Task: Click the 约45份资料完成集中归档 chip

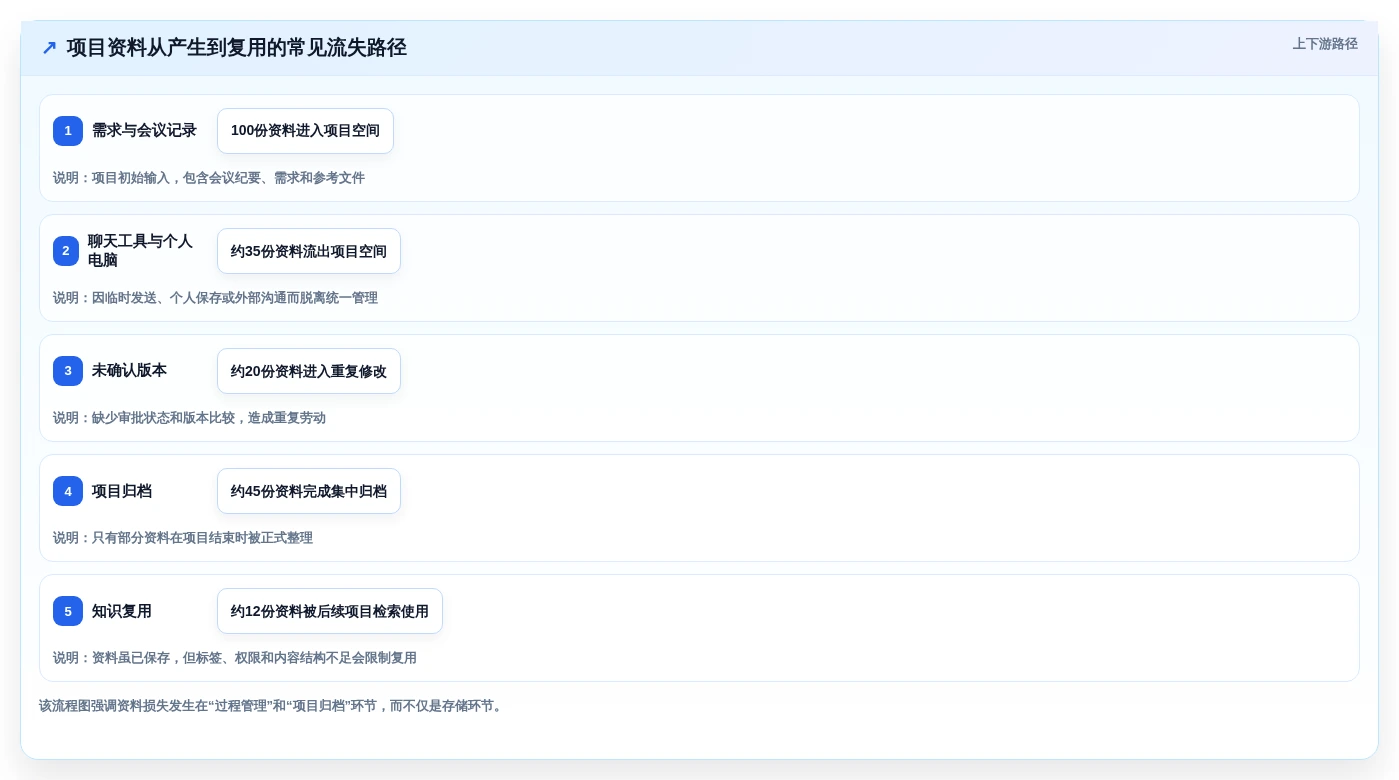Action: tap(309, 491)
